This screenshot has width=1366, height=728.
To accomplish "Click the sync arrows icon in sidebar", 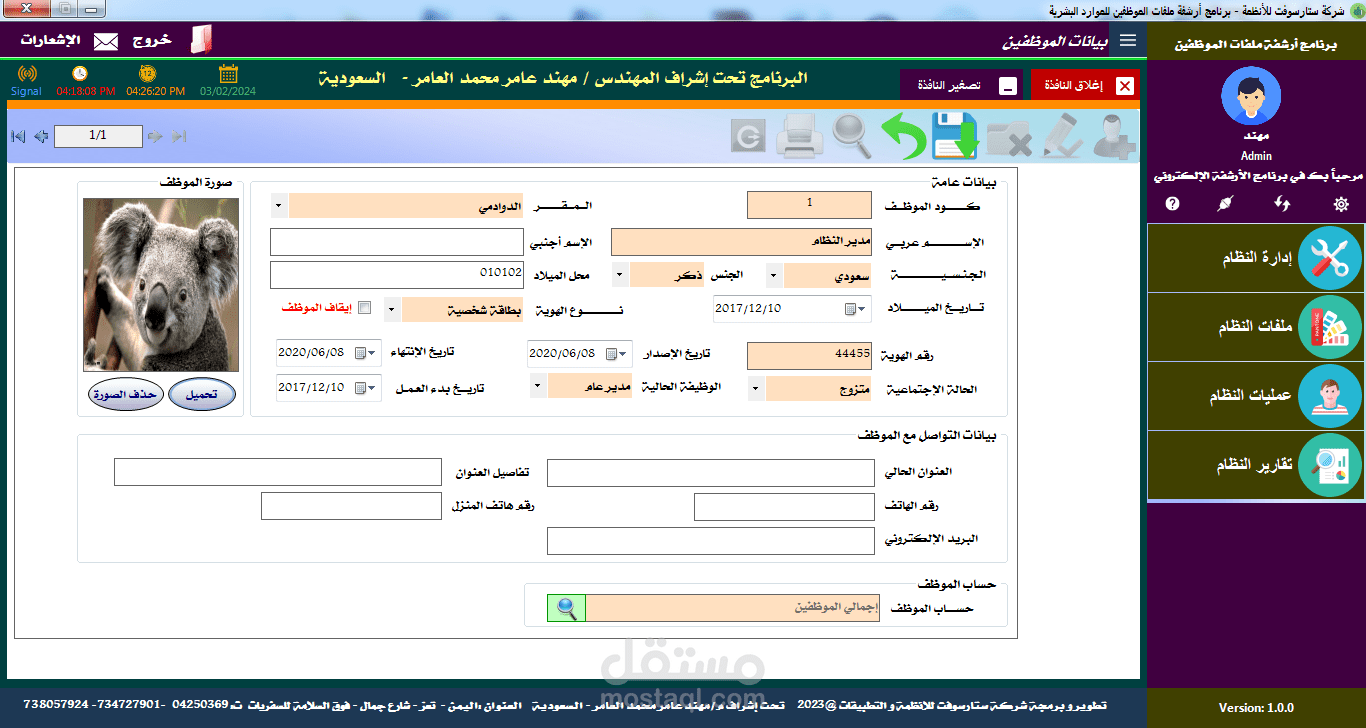I will pos(1282,204).
